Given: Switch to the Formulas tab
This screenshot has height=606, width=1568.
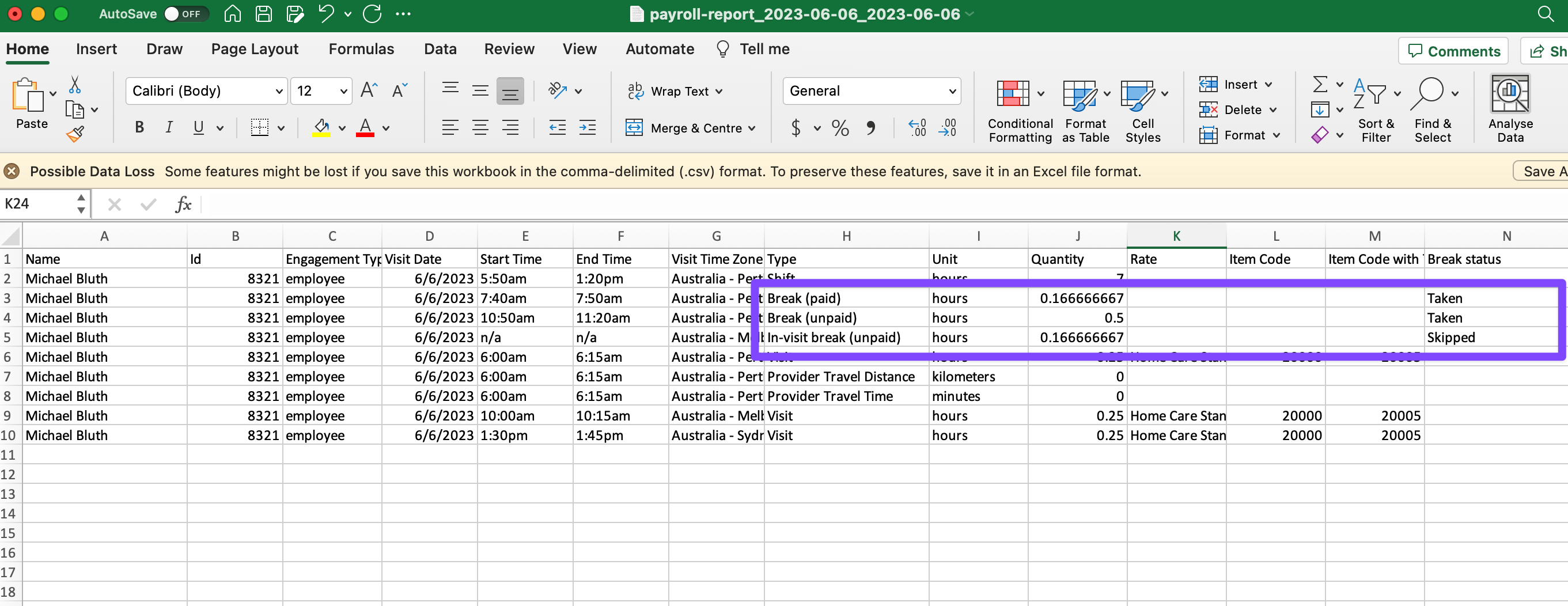Looking at the screenshot, I should (x=361, y=48).
